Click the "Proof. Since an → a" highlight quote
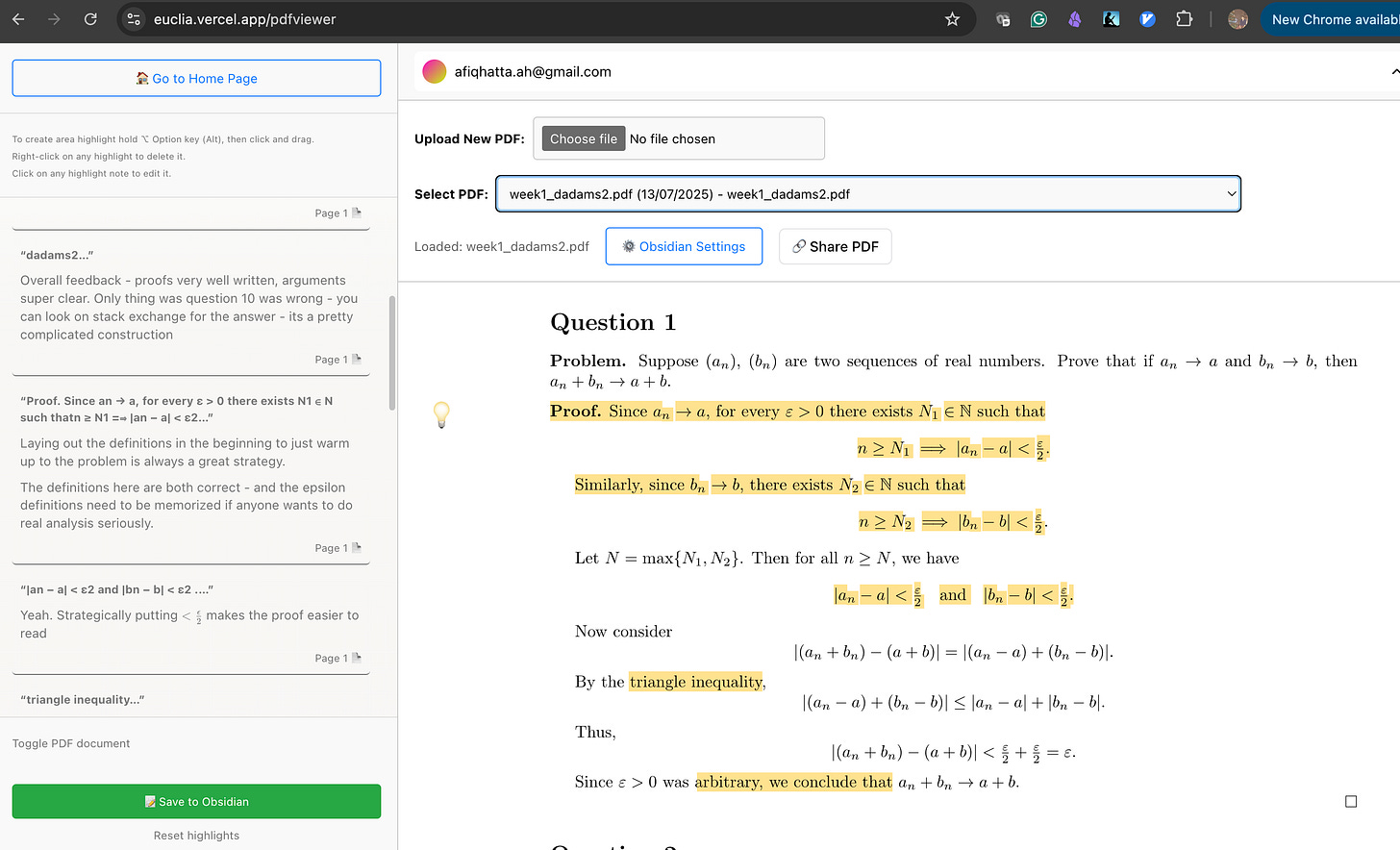Screen dimensions: 1400x850 (x=177, y=409)
